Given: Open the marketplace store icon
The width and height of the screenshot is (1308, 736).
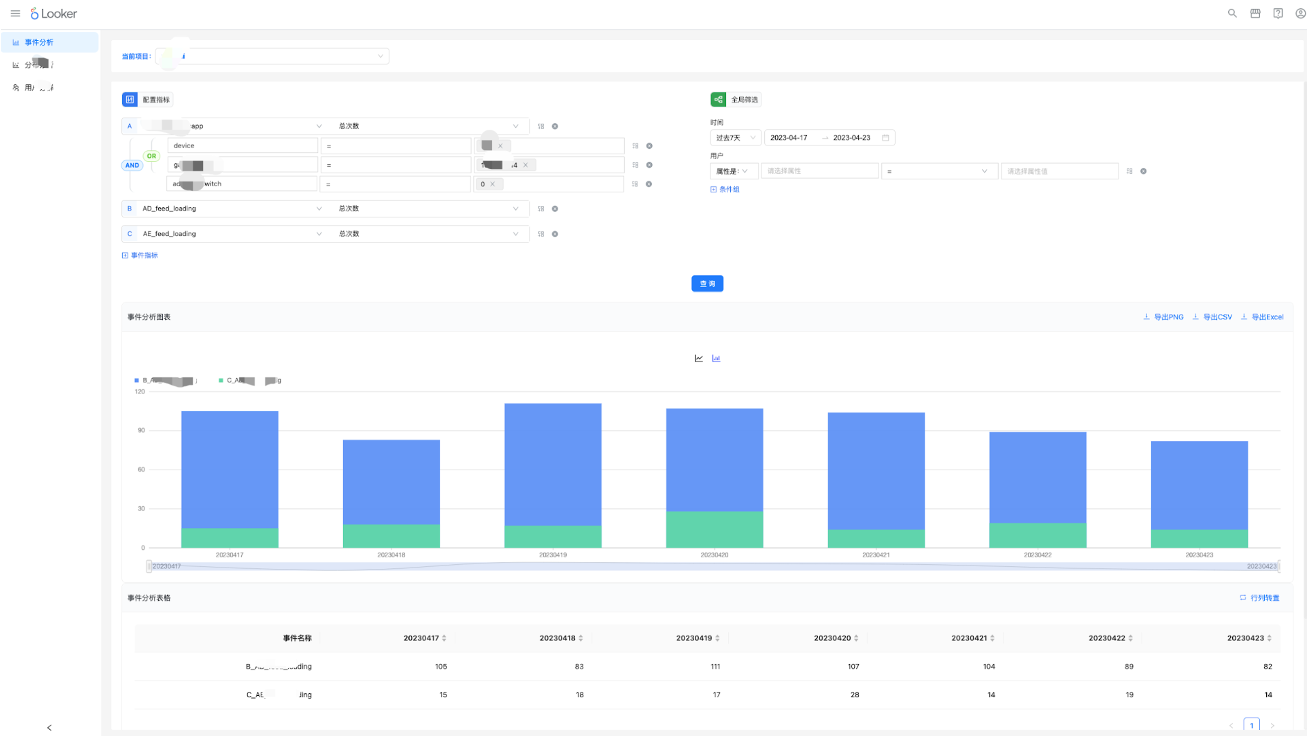Looking at the screenshot, I should [1255, 13].
